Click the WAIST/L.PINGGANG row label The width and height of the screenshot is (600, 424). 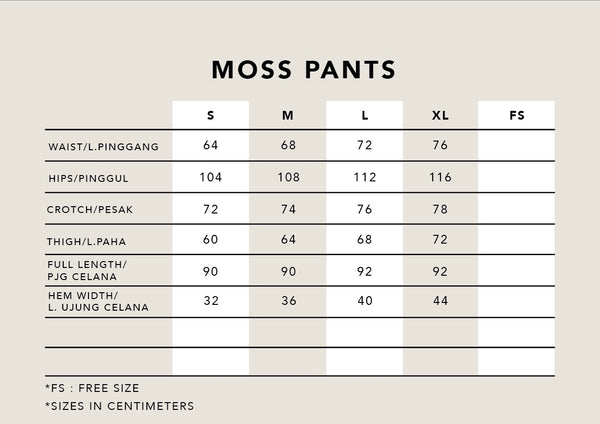(x=103, y=148)
